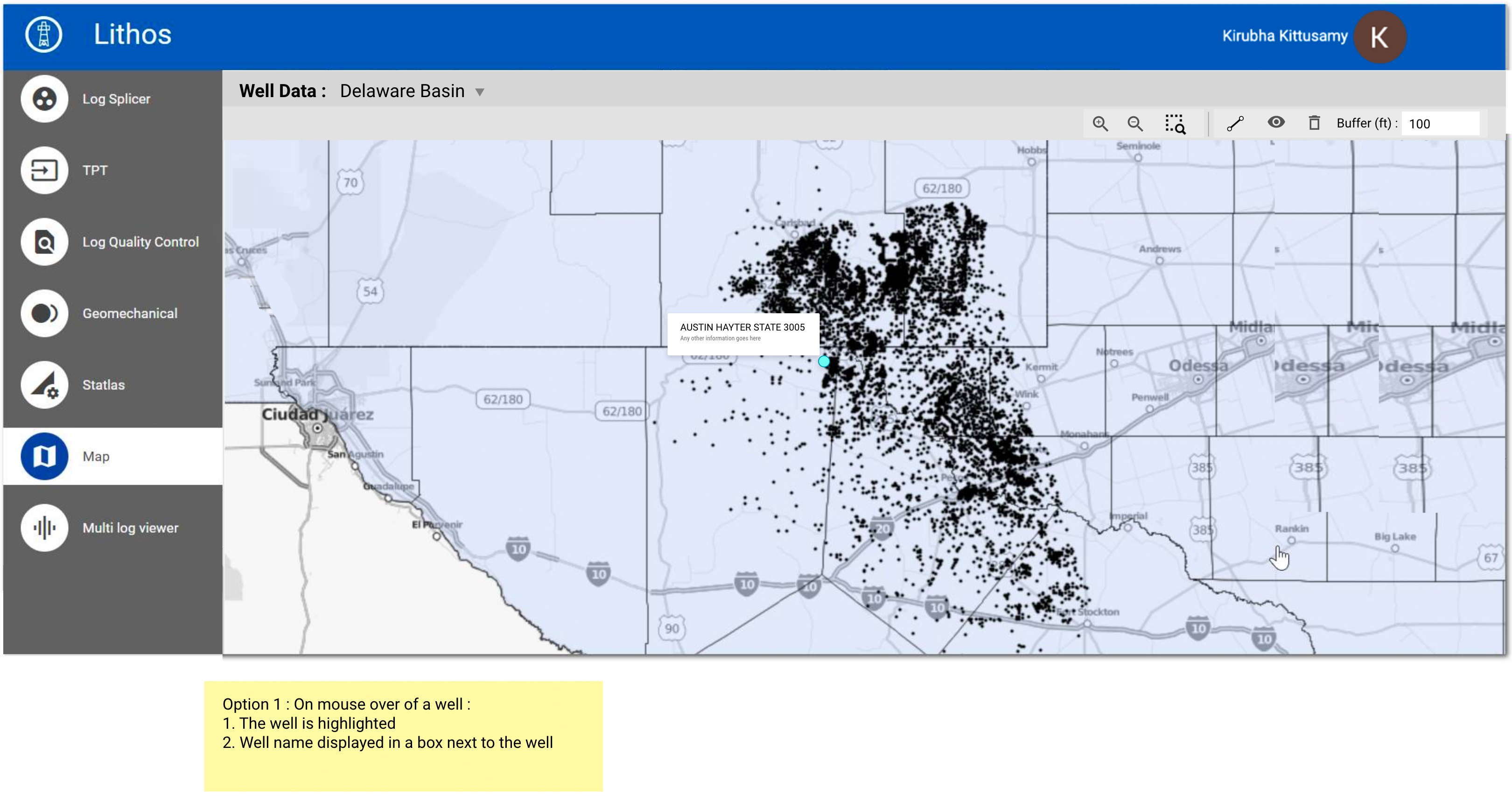Open the Kirubha Kittusamy user avatar menu
Image resolution: width=1512 pixels, height=803 pixels.
(x=1379, y=36)
